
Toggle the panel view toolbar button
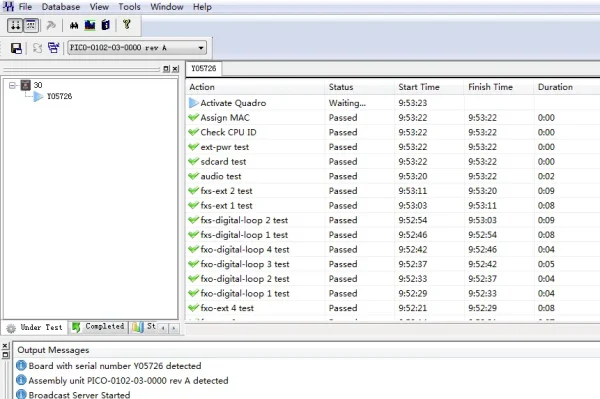pyautogui.click(x=31, y=26)
